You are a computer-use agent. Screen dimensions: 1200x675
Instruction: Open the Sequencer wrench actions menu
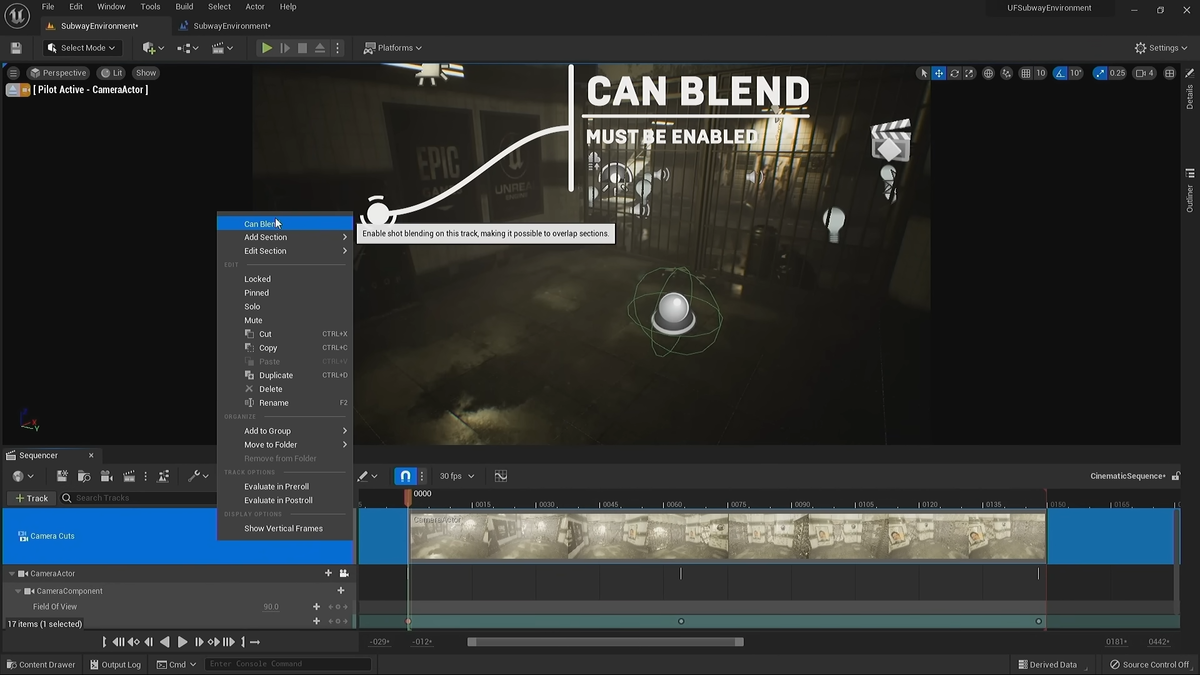pos(196,476)
